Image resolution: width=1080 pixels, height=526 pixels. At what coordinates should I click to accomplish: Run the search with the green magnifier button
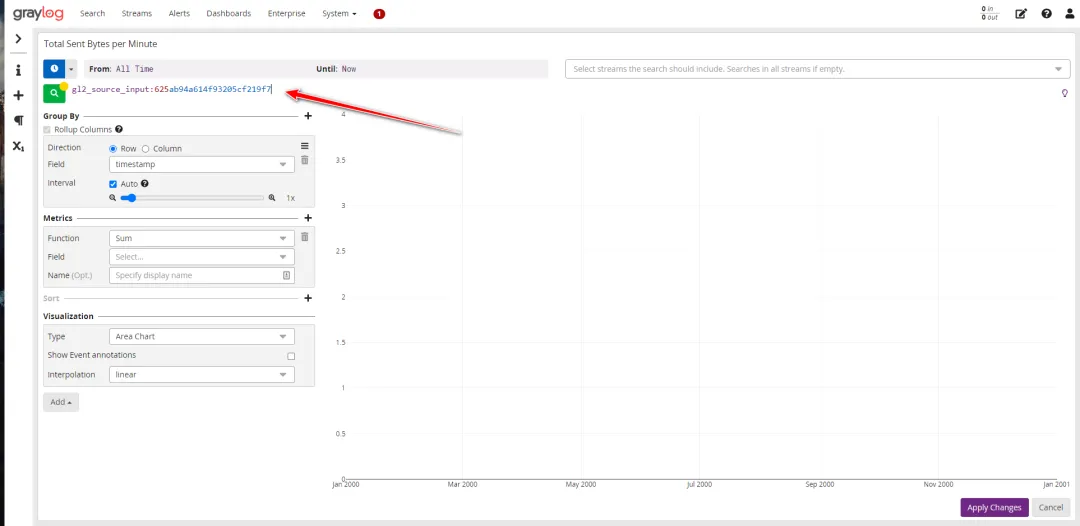click(x=54, y=93)
